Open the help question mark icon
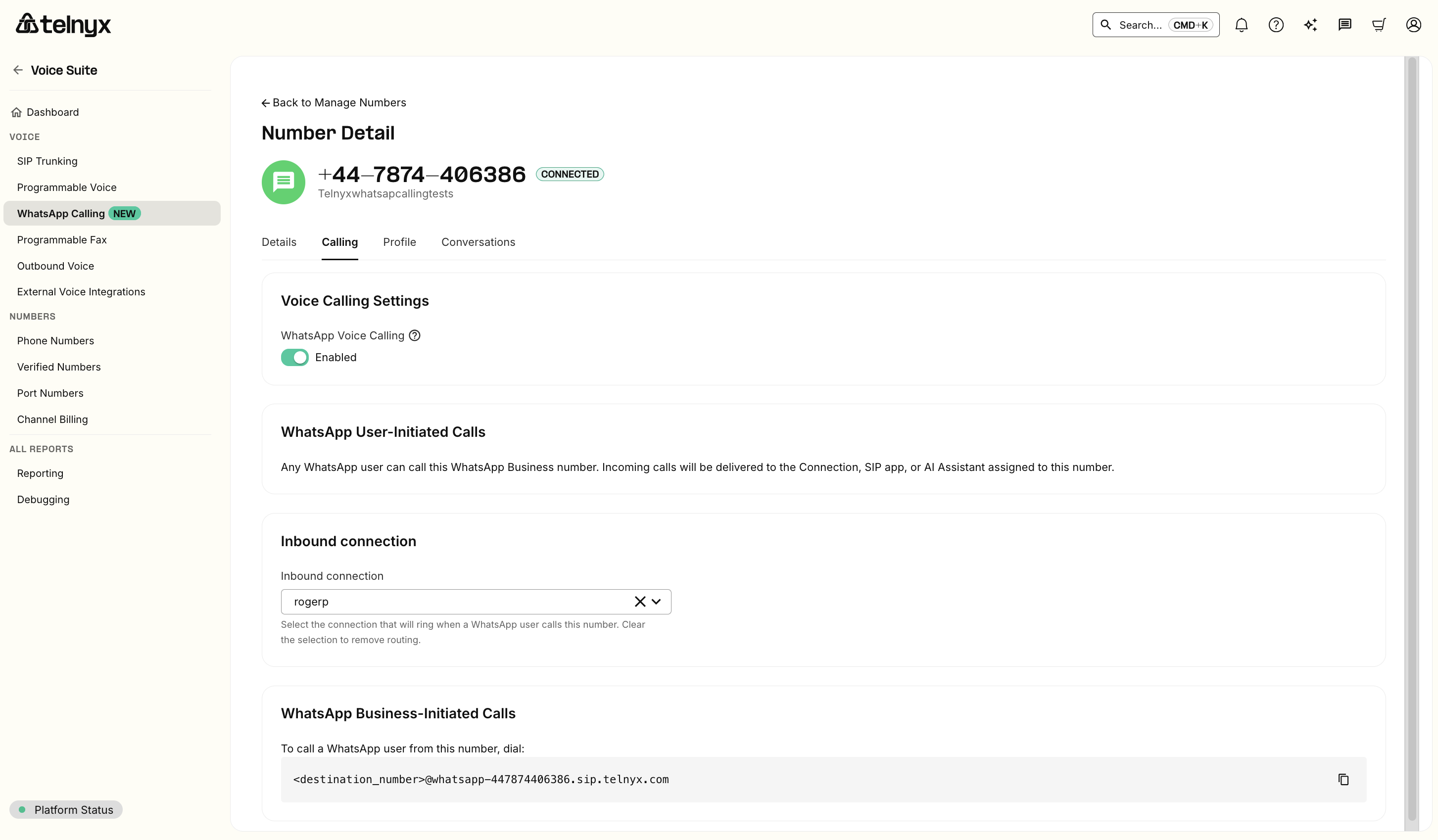Screen dimensions: 1438x840 (1276, 25)
